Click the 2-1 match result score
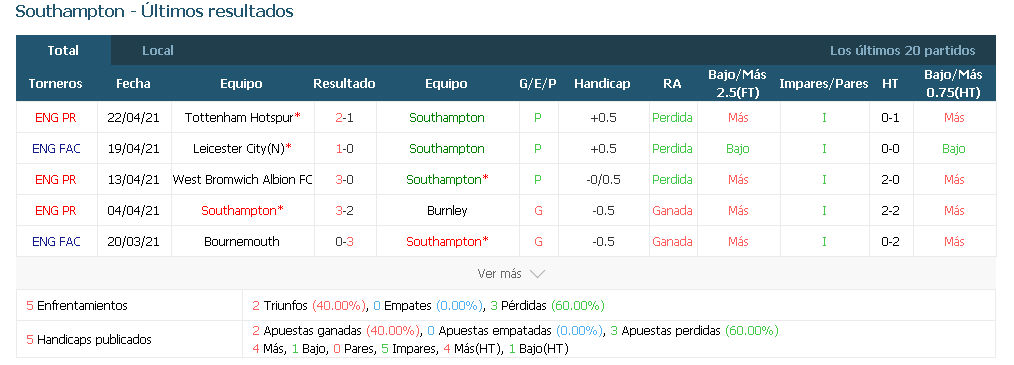The height and width of the screenshot is (365, 1014). coord(344,117)
